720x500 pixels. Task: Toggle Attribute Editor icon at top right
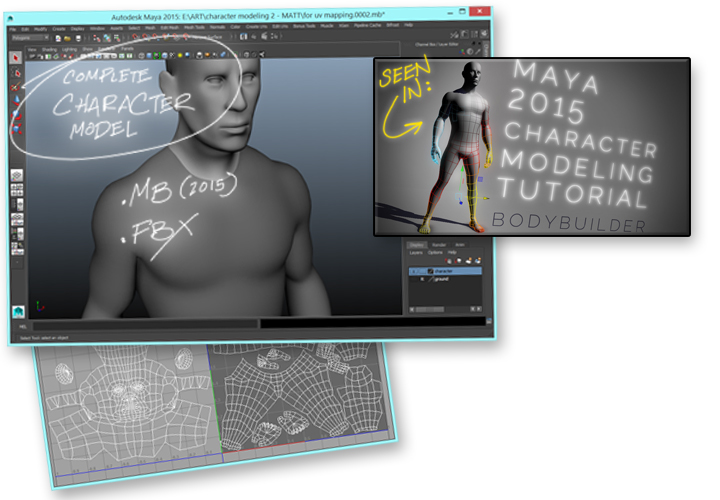[464, 34]
